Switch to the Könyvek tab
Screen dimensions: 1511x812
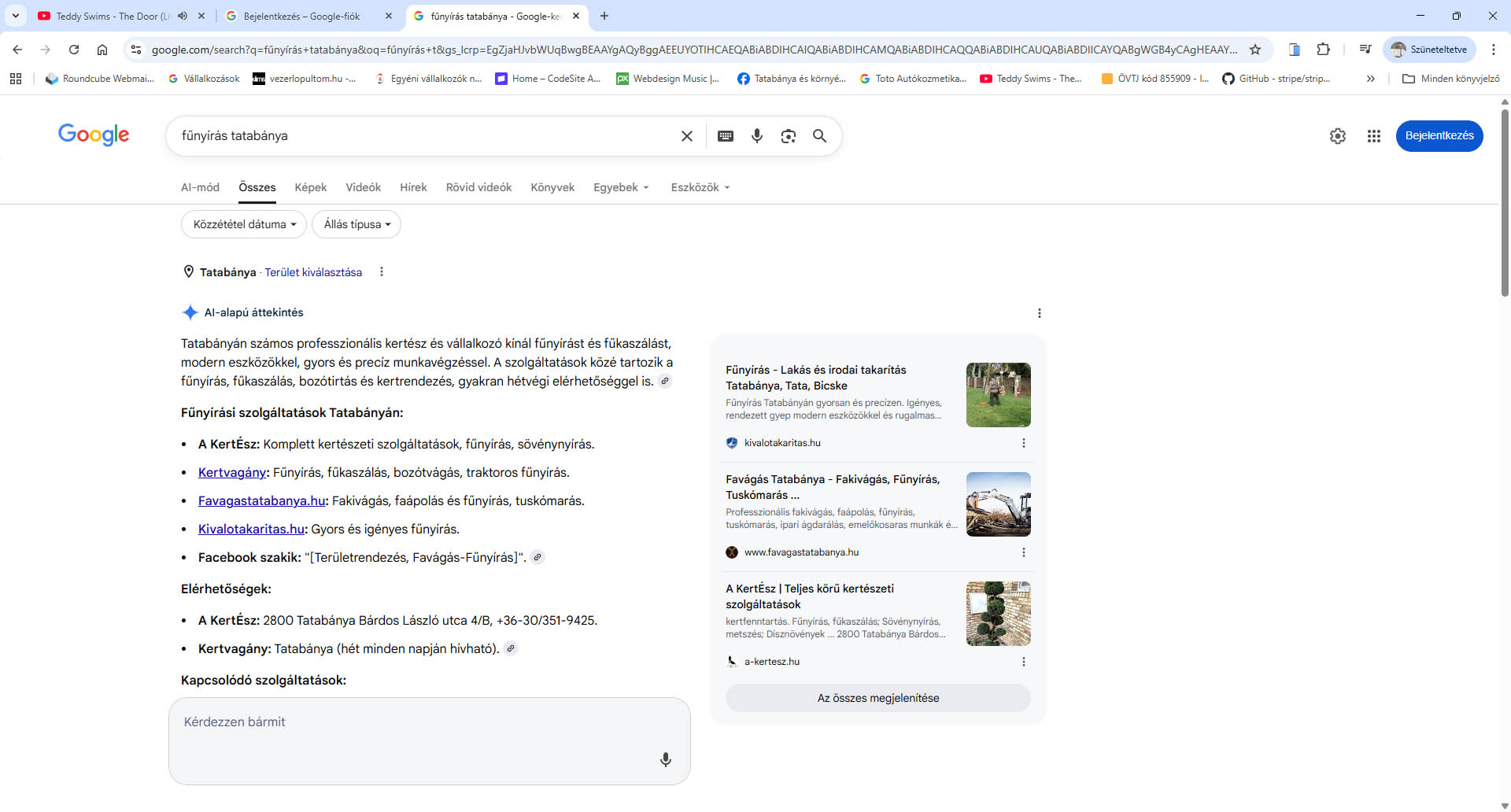click(x=552, y=187)
